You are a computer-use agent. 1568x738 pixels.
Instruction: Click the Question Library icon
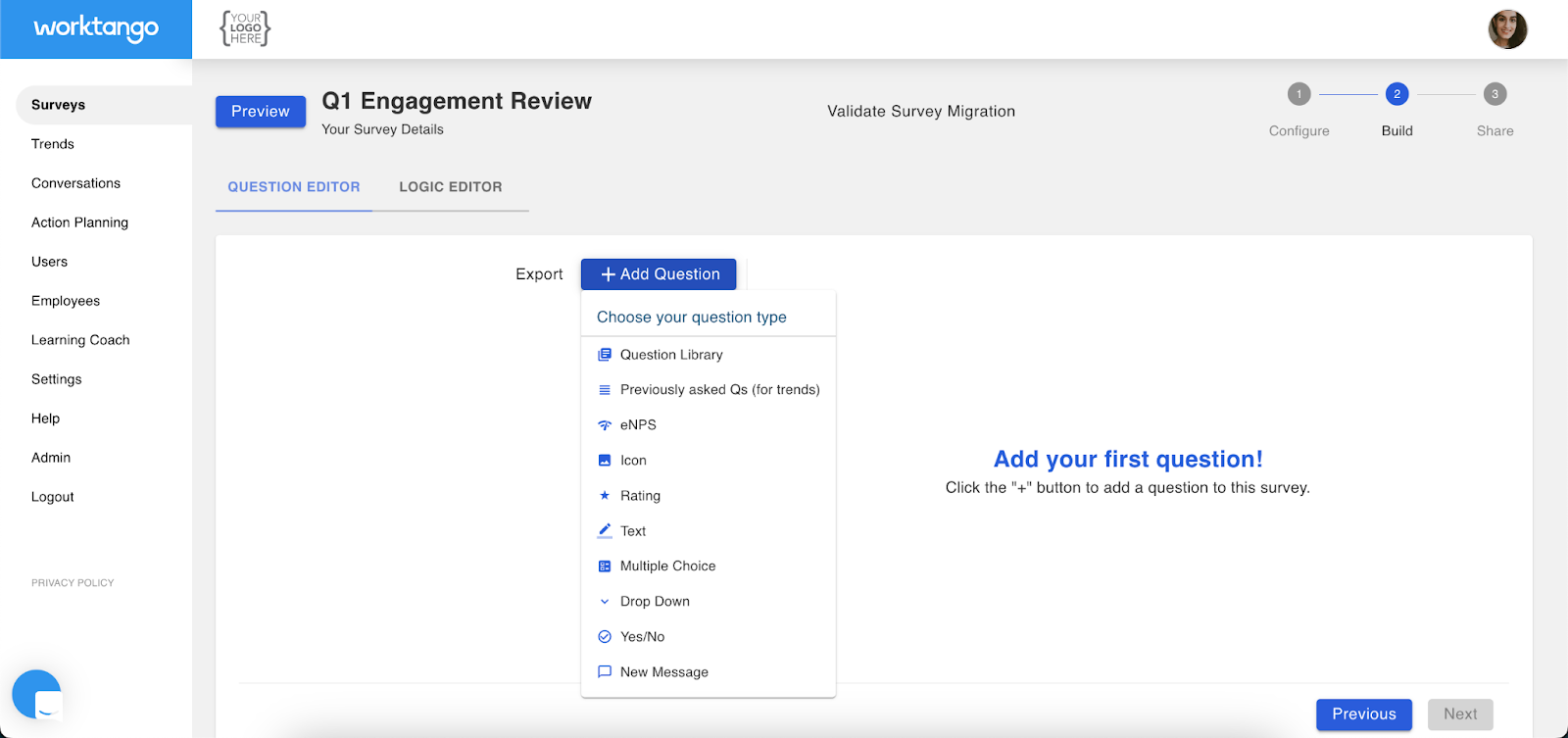tap(605, 355)
